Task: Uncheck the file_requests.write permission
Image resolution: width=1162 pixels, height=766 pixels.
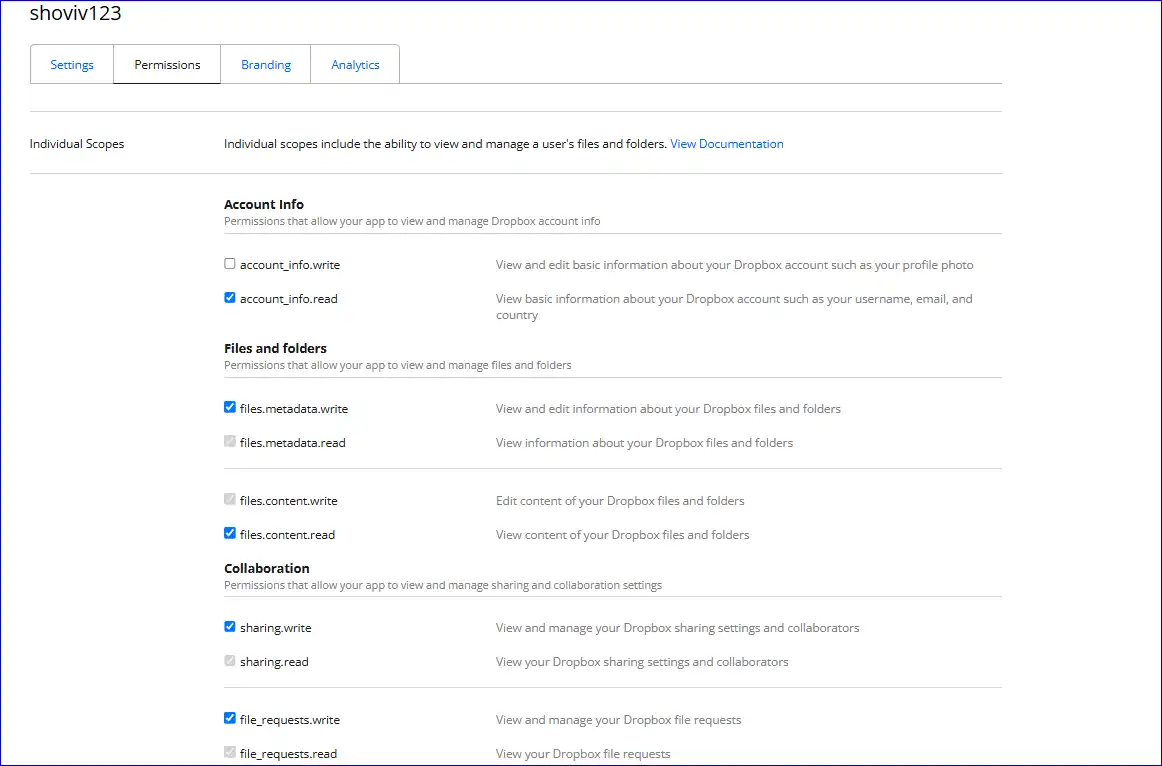Action: [x=229, y=719]
